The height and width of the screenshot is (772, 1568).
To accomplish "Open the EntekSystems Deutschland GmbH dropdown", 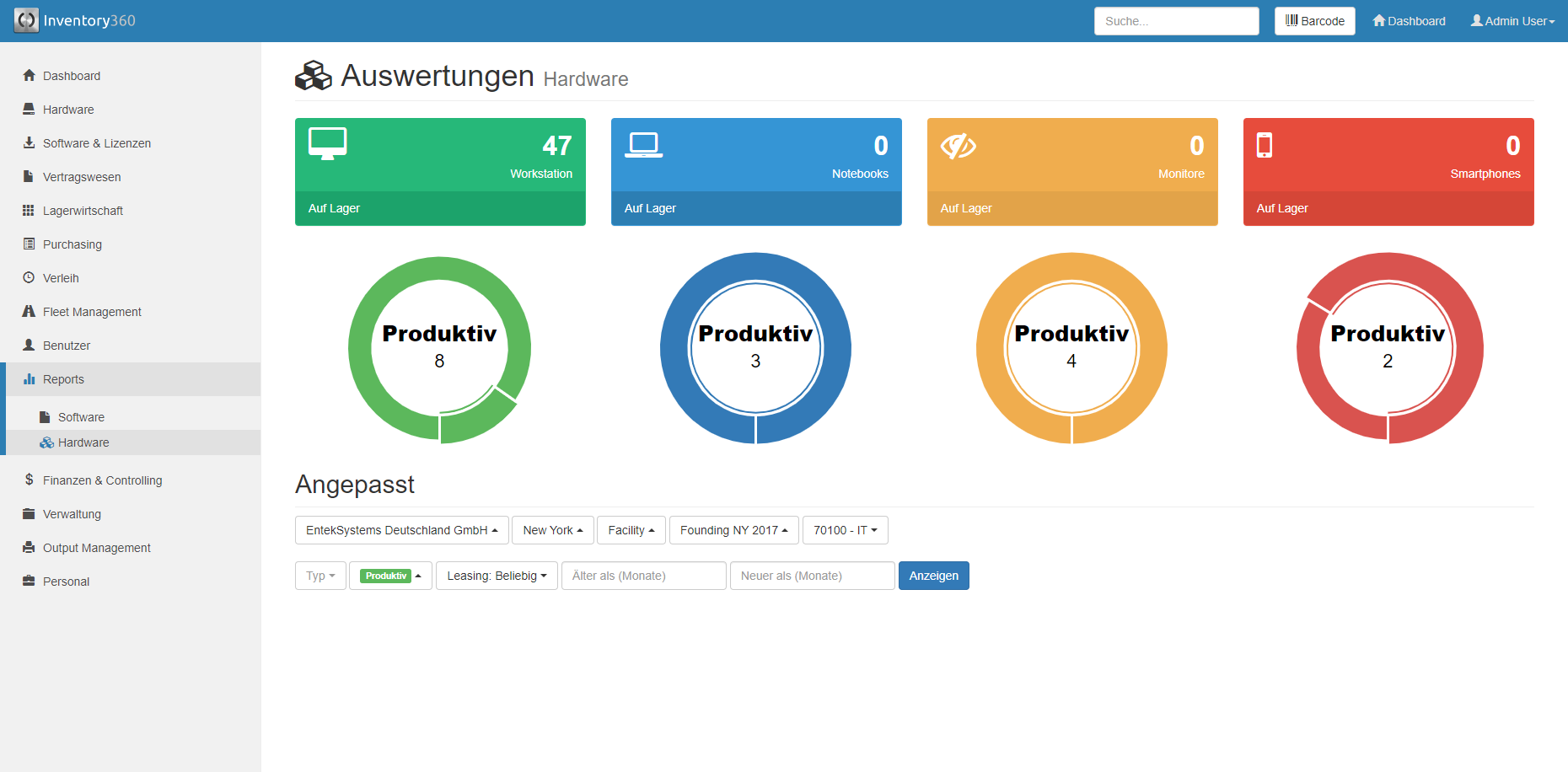I will pos(401,530).
